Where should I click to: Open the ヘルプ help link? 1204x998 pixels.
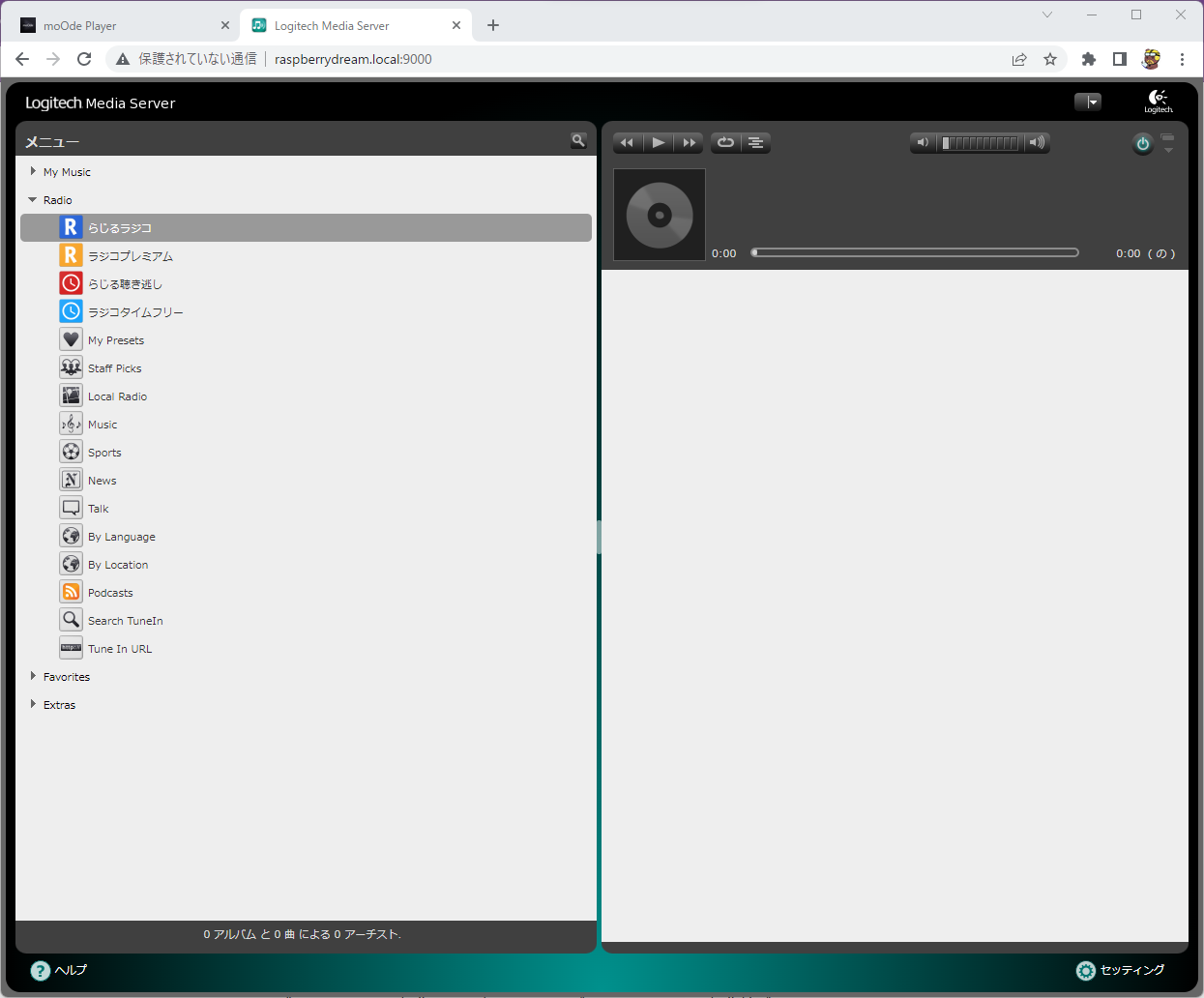(71, 970)
